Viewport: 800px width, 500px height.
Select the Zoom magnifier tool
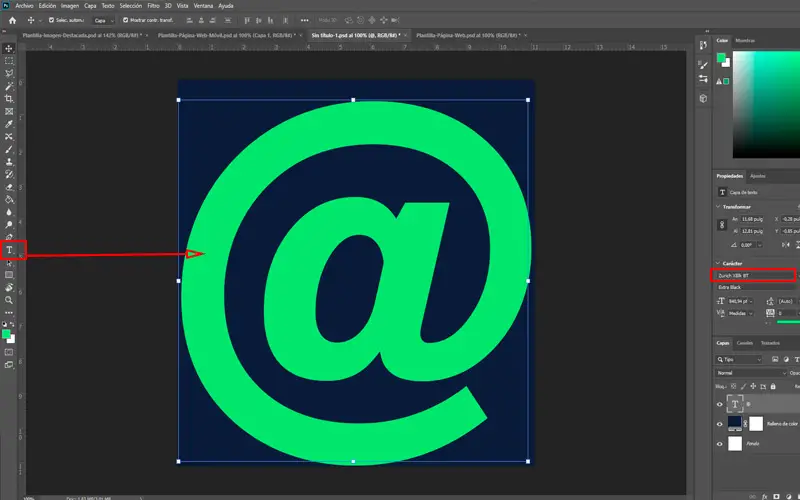[x=9, y=299]
